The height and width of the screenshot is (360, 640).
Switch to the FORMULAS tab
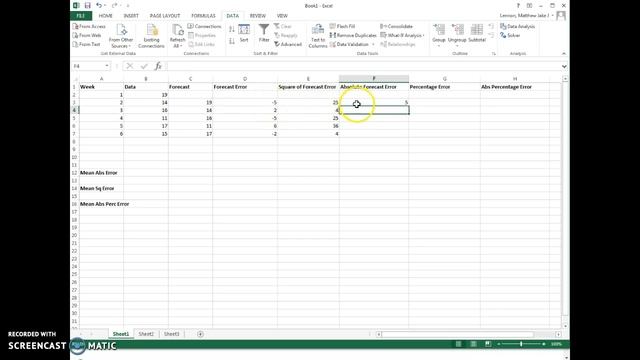click(203, 16)
